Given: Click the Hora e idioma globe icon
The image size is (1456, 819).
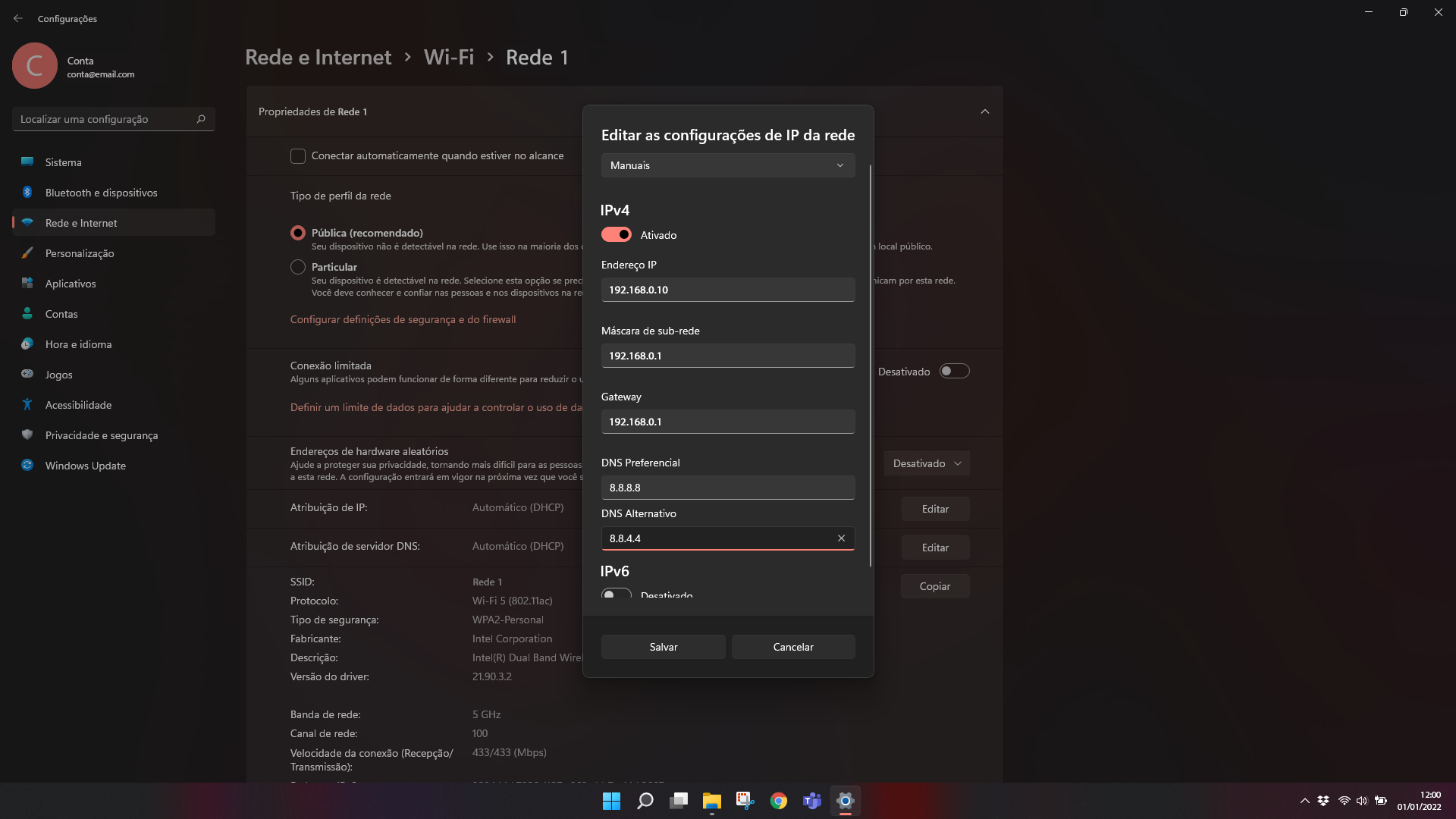Looking at the screenshot, I should [27, 344].
